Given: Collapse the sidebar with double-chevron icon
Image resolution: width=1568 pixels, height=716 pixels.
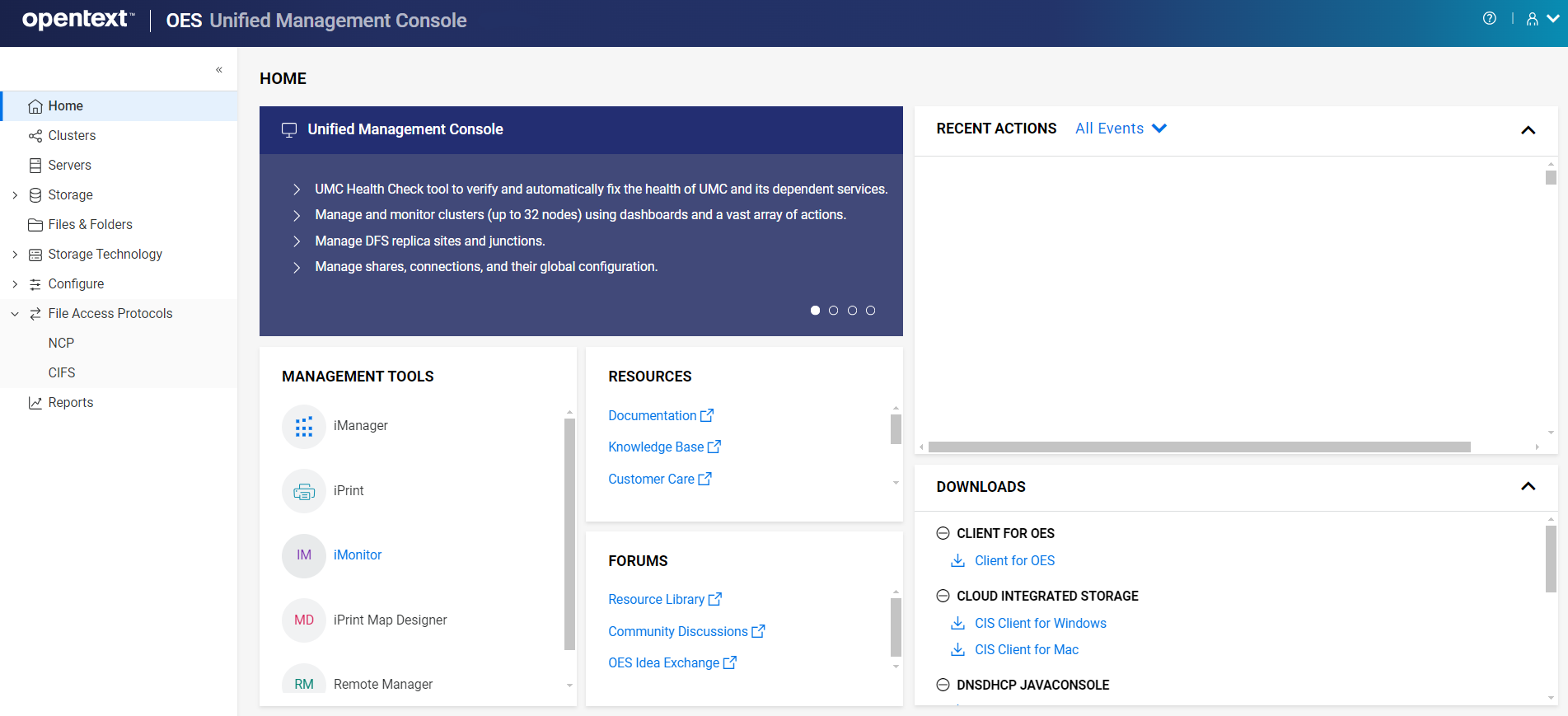Looking at the screenshot, I should coord(219,70).
